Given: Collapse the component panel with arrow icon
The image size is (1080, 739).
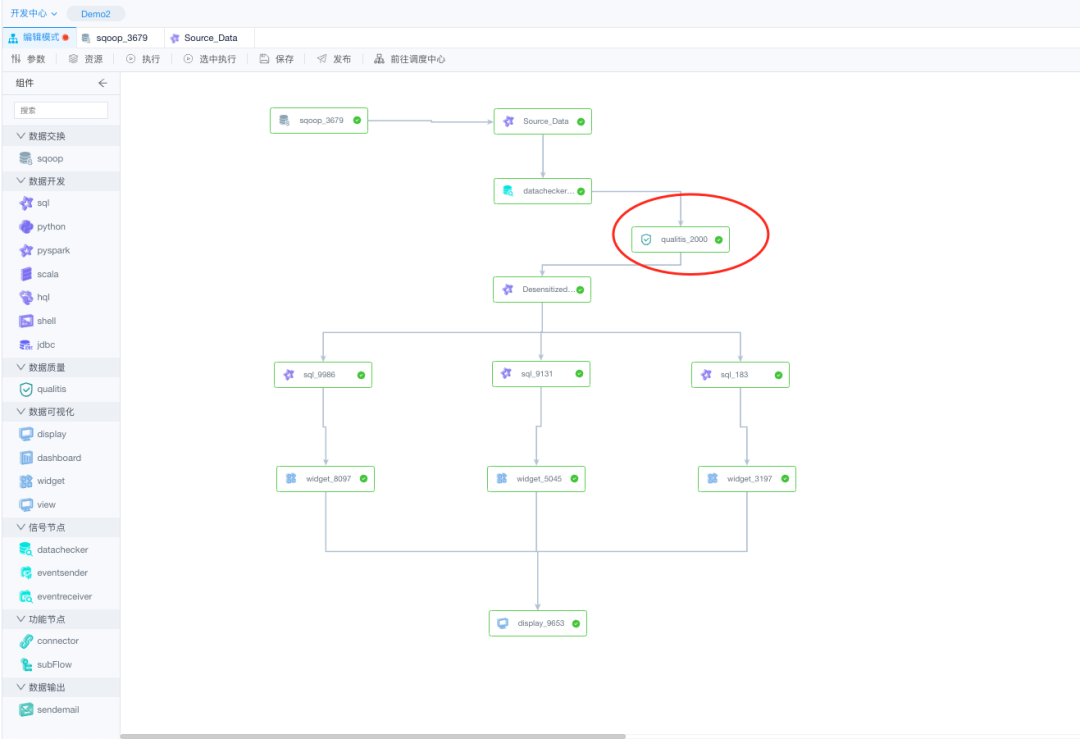Looking at the screenshot, I should [x=102, y=83].
